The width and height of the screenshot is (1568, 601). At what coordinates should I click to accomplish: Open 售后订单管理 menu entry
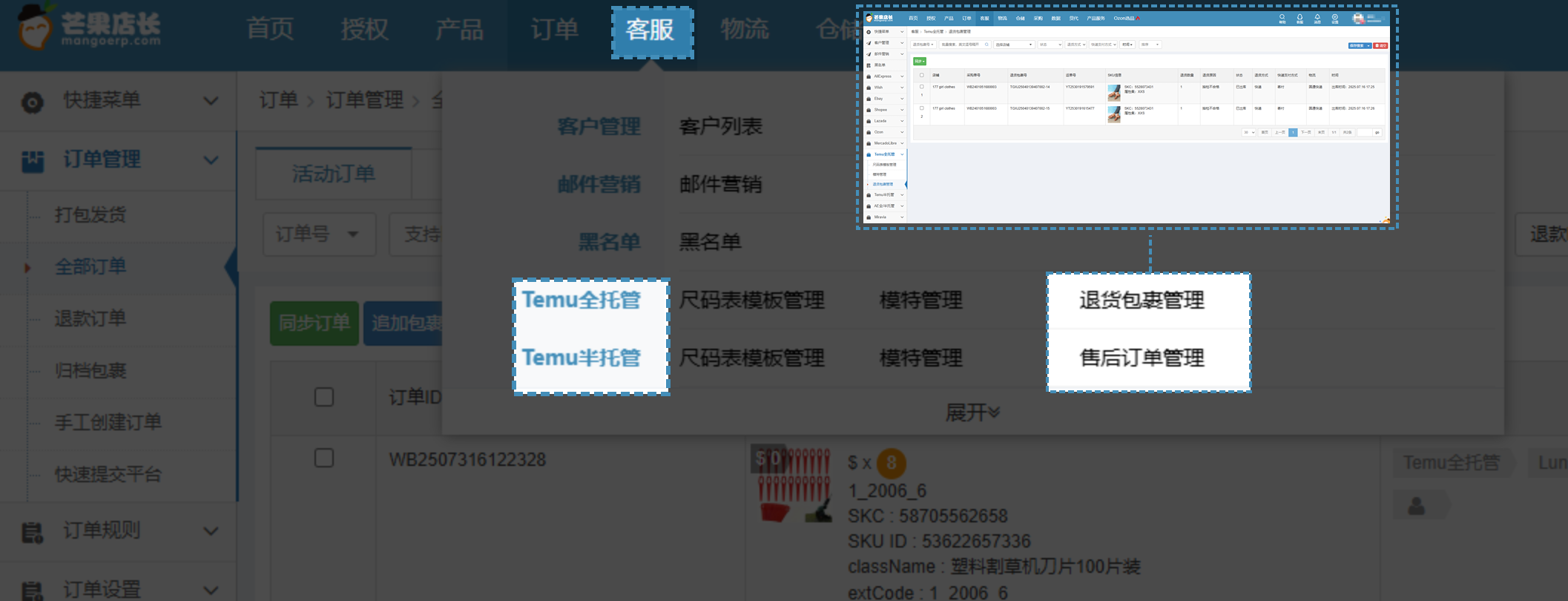(1142, 358)
